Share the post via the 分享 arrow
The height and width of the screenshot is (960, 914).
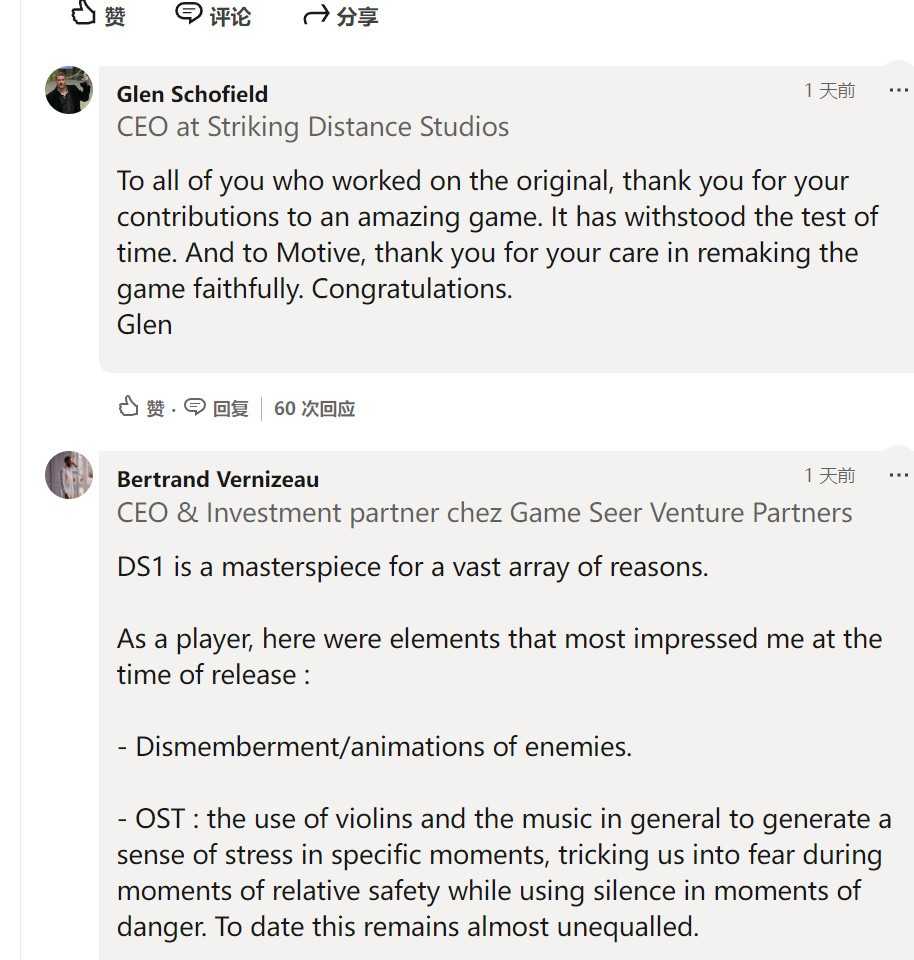pos(340,16)
